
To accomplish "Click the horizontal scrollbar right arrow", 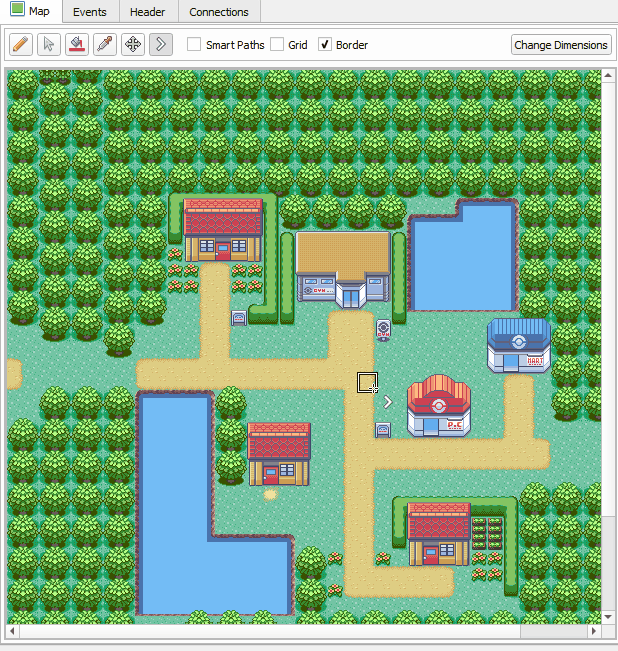I will pyautogui.click(x=594, y=631).
